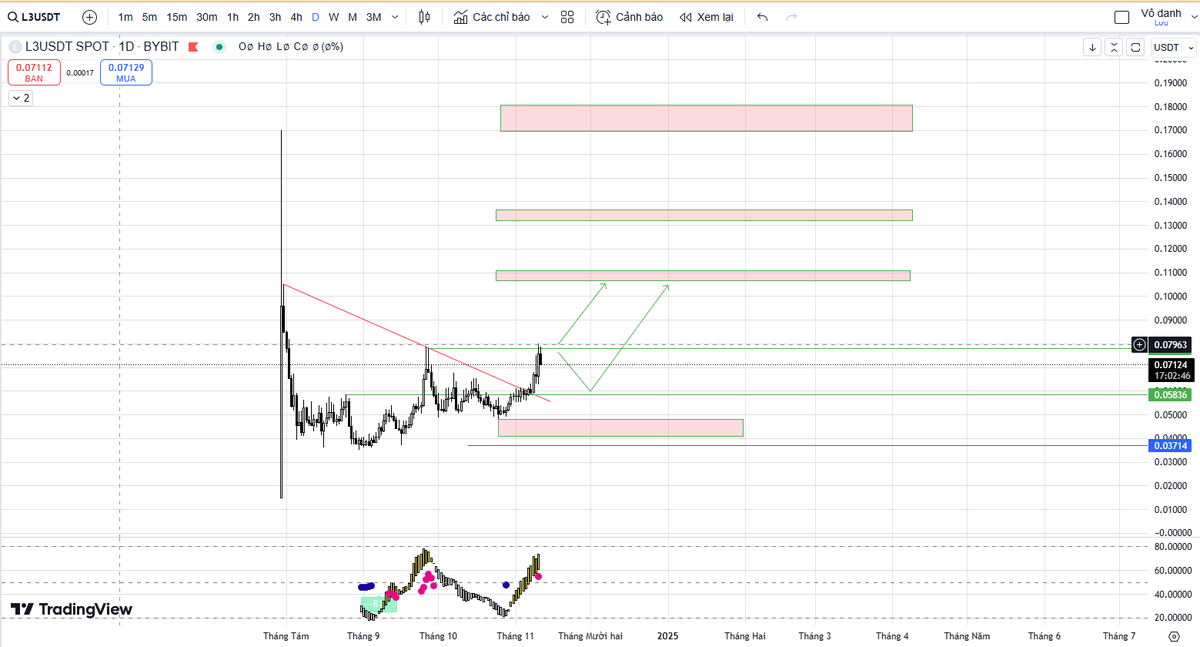Open the L3USDT symbol search
Screen dimensions: 1200x647
32,17
